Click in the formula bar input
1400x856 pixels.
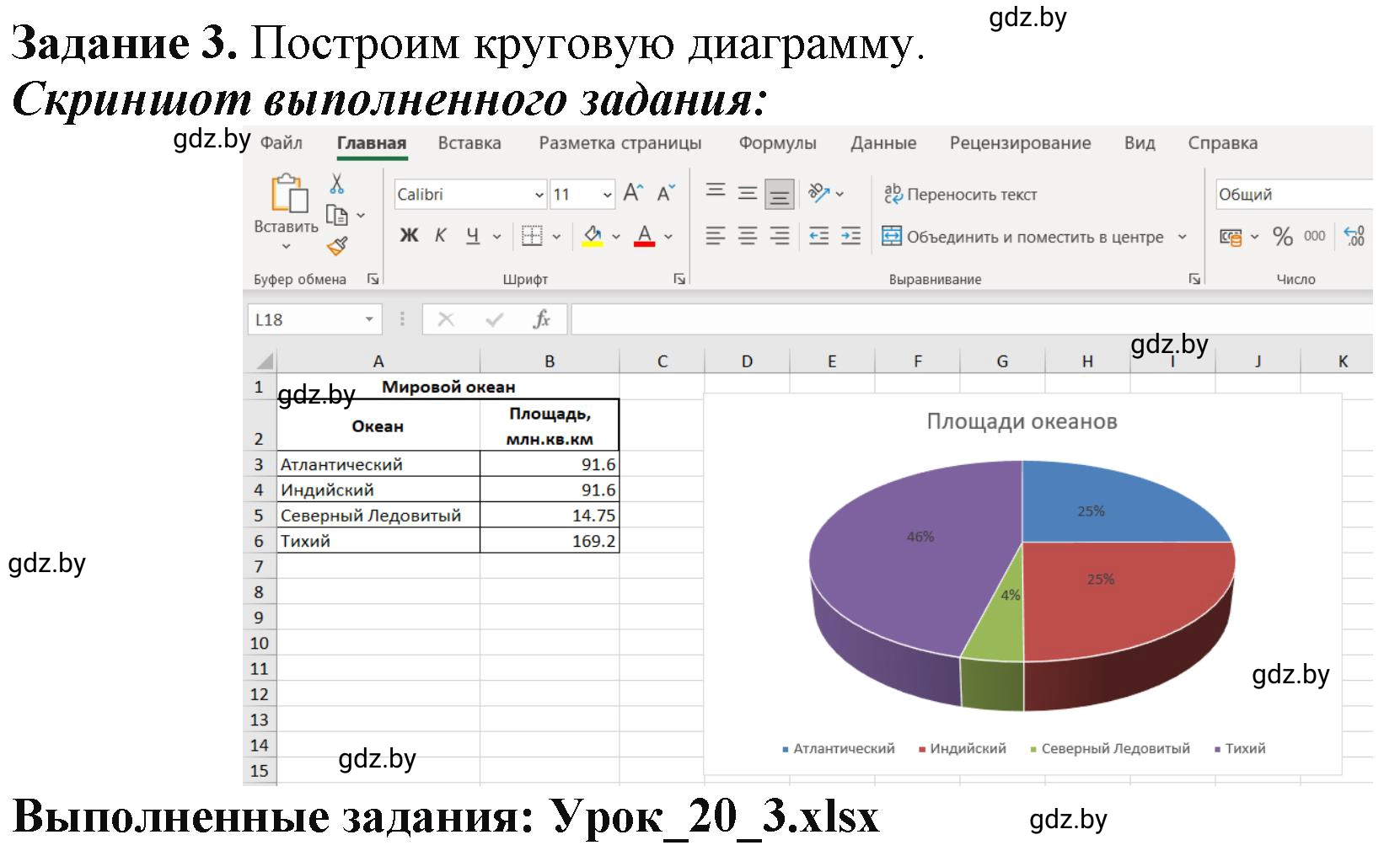972,319
